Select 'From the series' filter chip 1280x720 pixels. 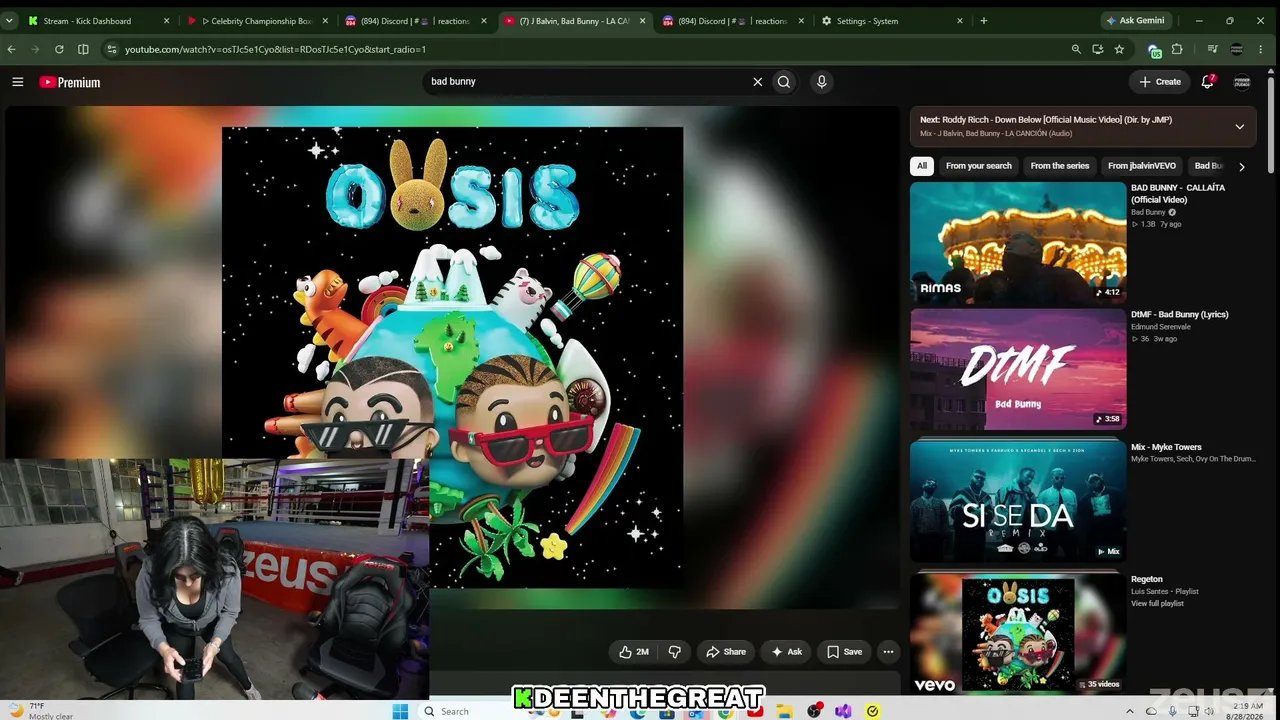(x=1060, y=166)
